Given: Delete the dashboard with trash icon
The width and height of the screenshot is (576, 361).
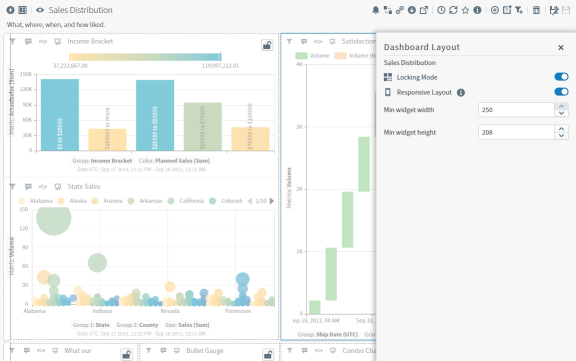Looking at the screenshot, I should pos(536,10).
